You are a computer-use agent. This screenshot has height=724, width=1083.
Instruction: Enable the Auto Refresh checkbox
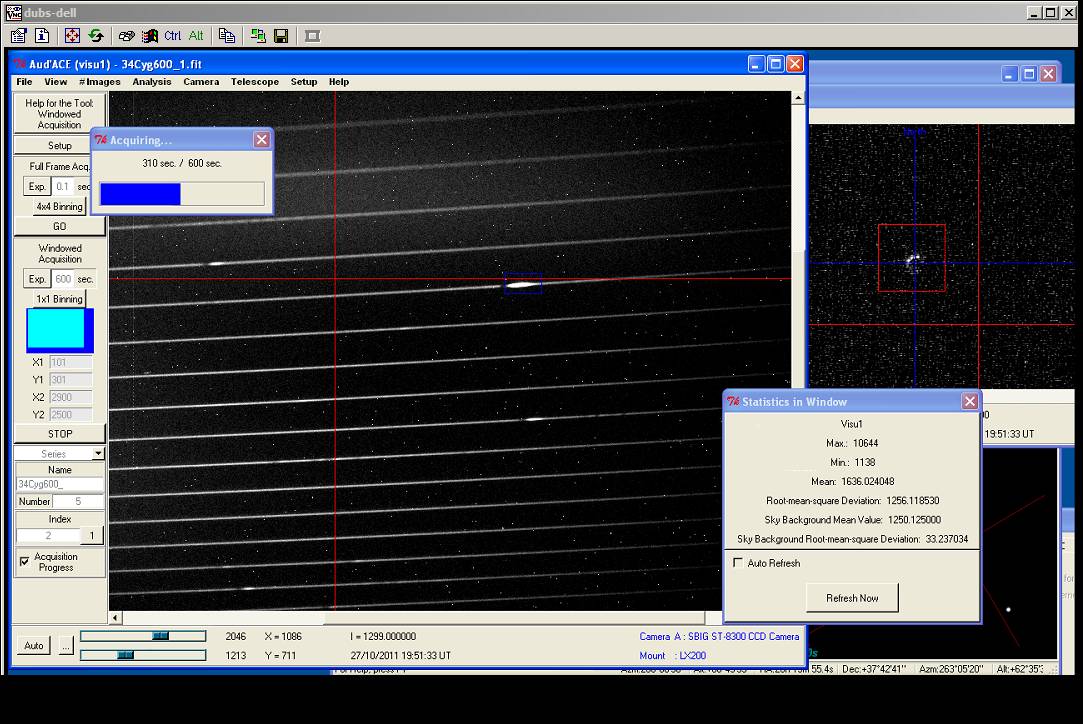coord(738,563)
